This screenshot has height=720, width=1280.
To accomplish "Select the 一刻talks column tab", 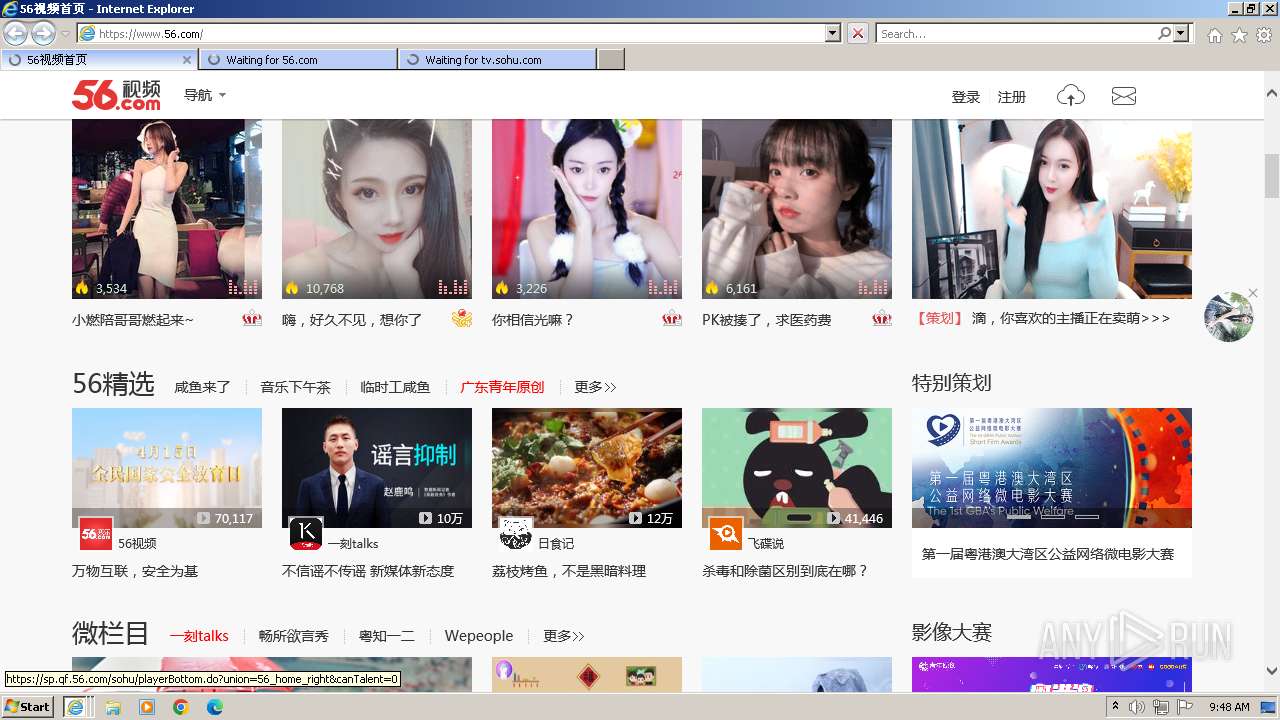I will [199, 636].
